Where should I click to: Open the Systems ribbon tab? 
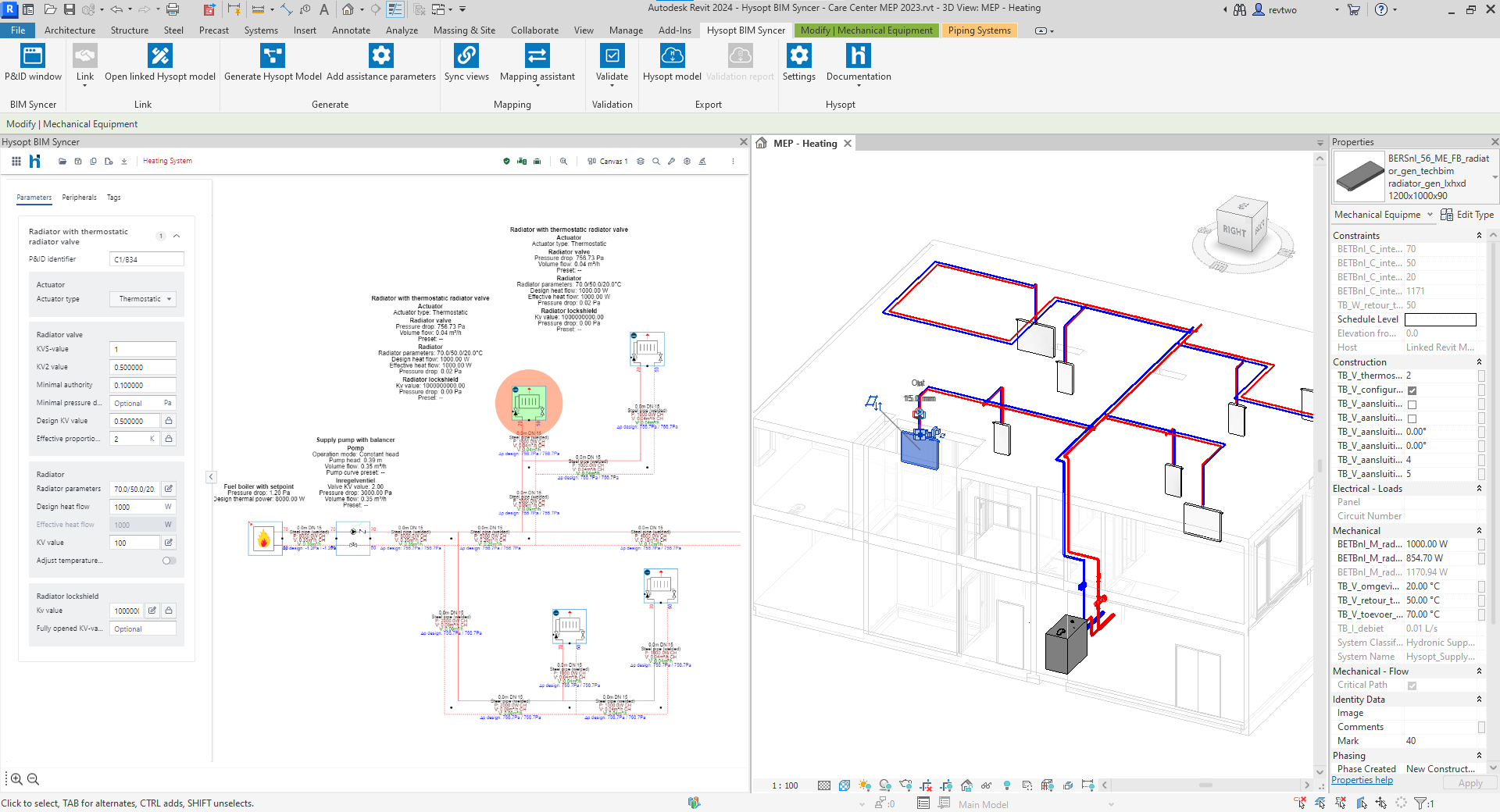[261, 30]
